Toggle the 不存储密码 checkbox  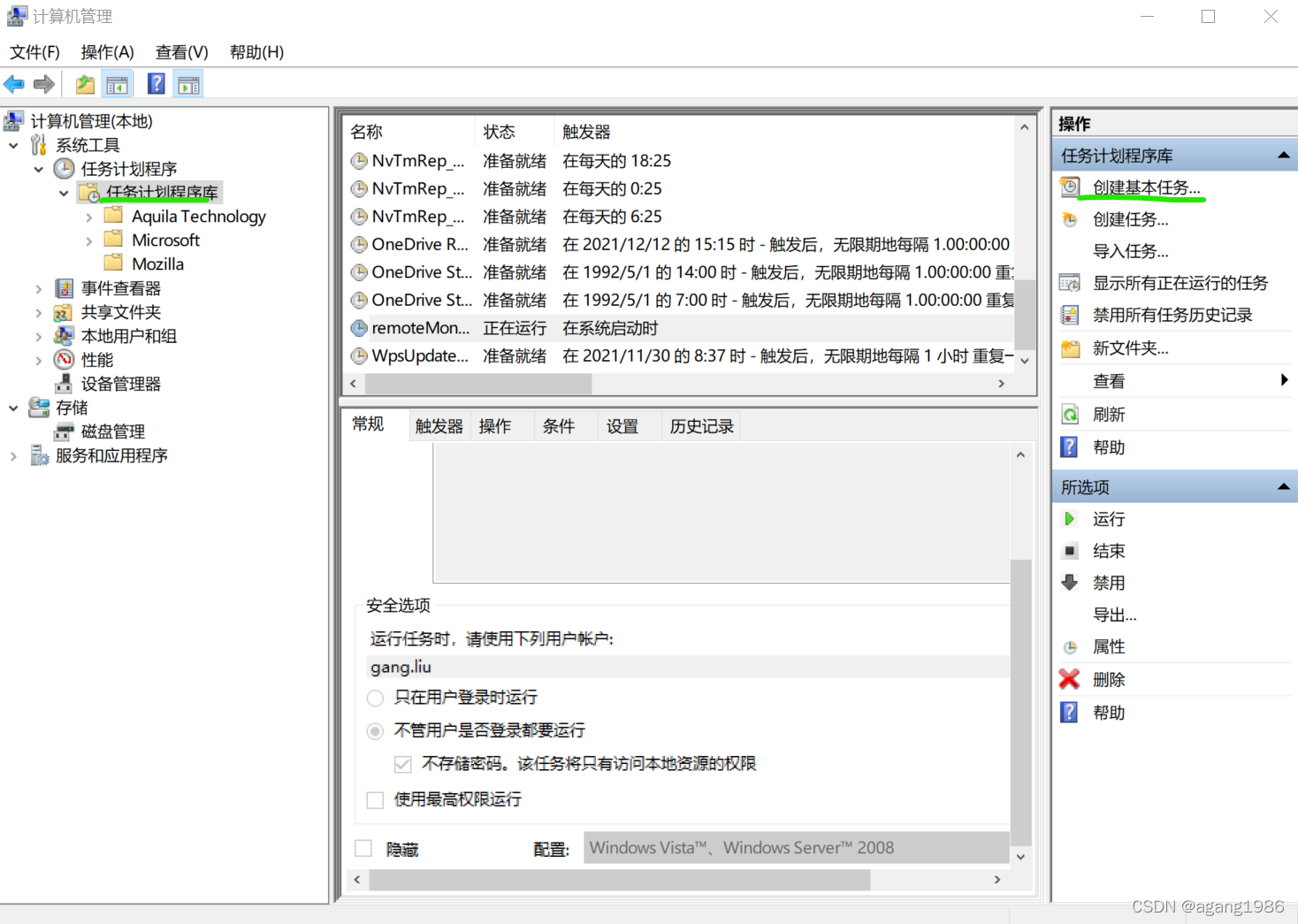click(x=403, y=764)
